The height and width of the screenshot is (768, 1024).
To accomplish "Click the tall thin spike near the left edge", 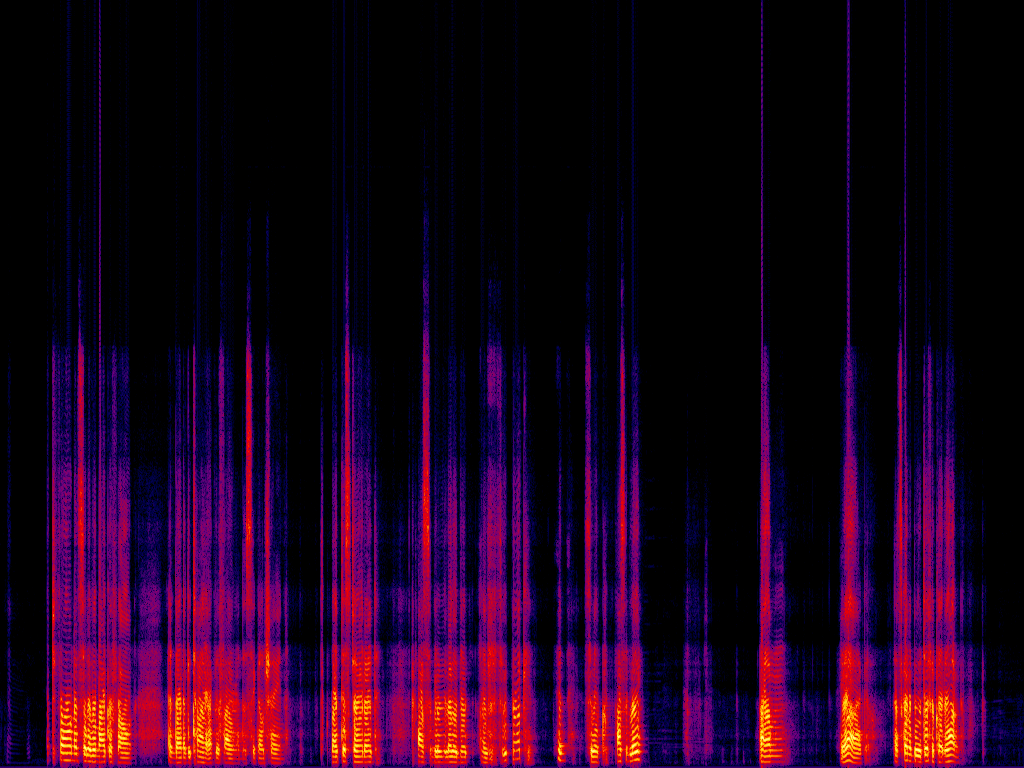I will pyautogui.click(x=100, y=150).
